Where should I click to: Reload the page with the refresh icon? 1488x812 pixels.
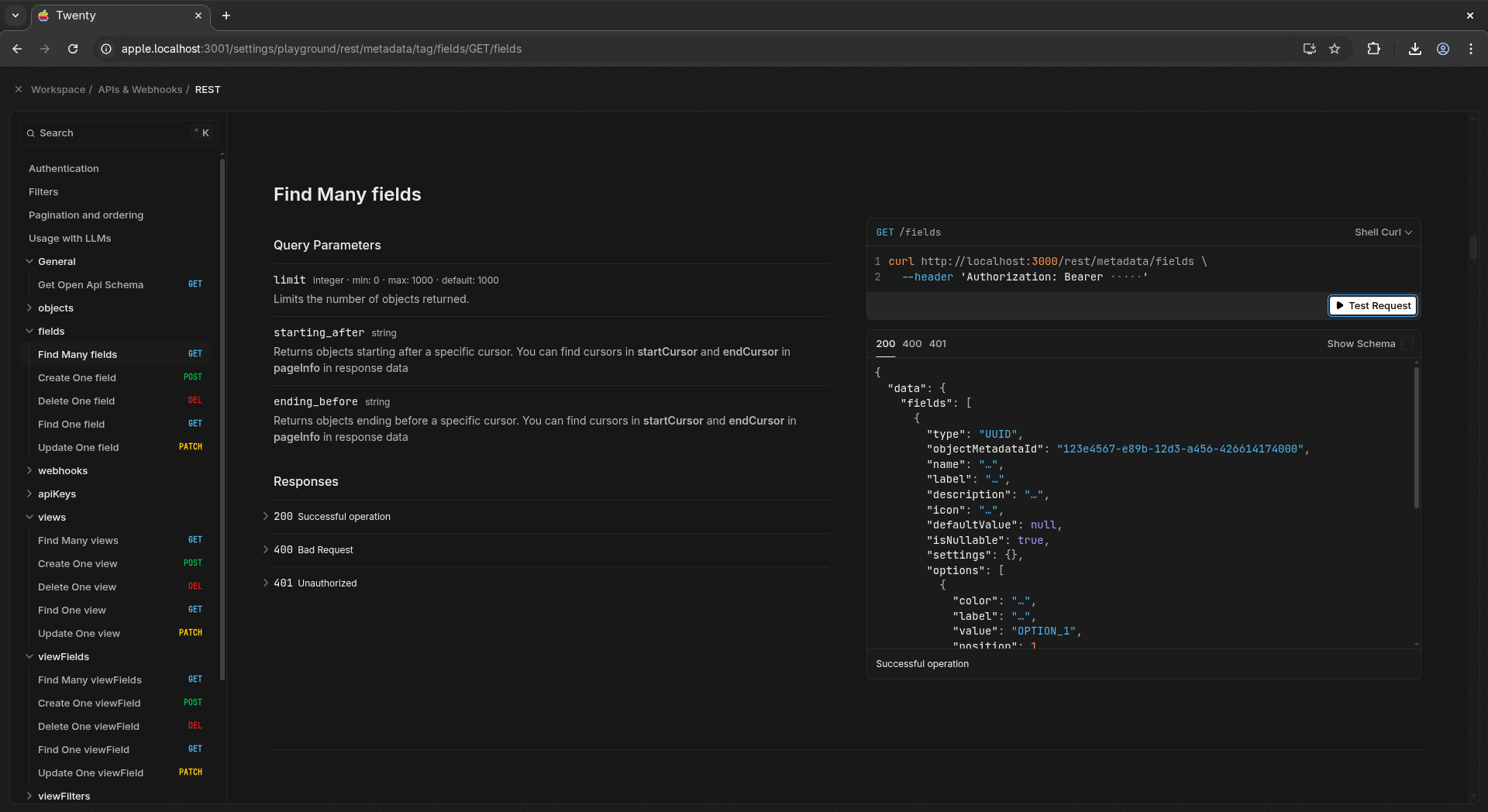[x=73, y=49]
